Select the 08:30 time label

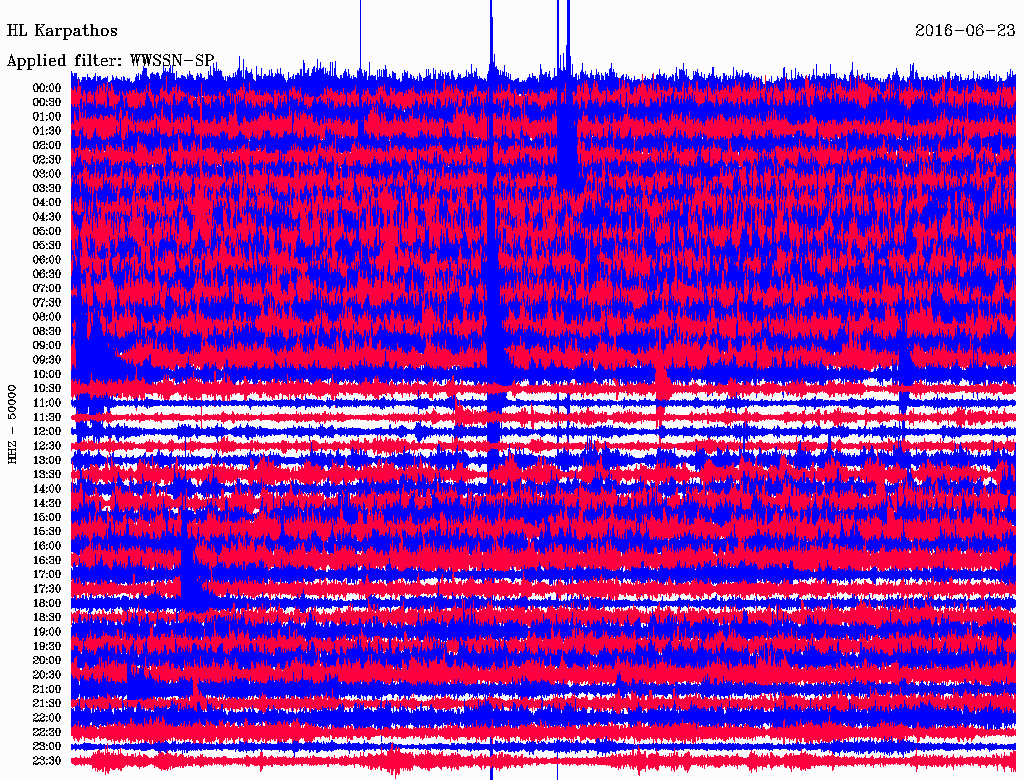[47, 331]
